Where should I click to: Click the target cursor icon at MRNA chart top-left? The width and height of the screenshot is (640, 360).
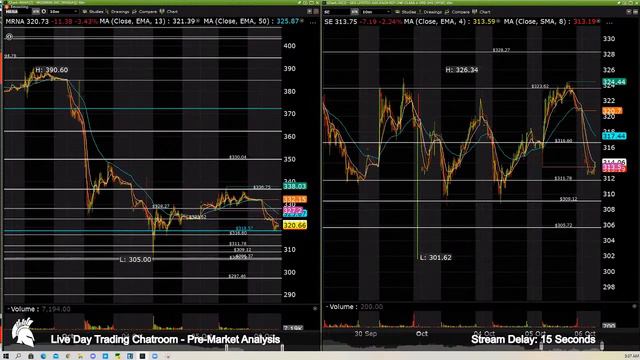[x=9, y=37]
